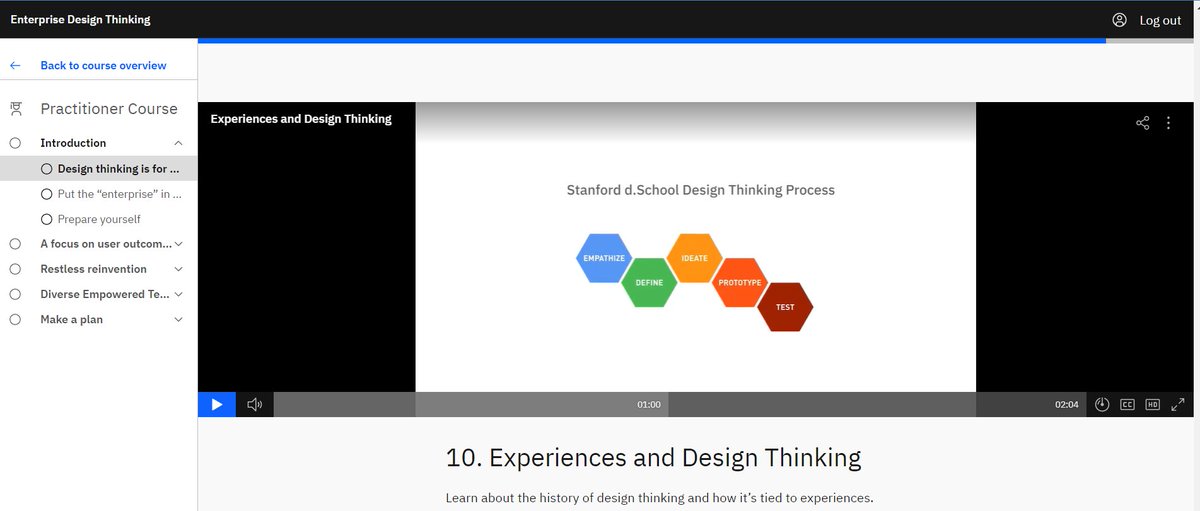
Task: Expand the Restless reinvention chevron
Action: point(178,269)
